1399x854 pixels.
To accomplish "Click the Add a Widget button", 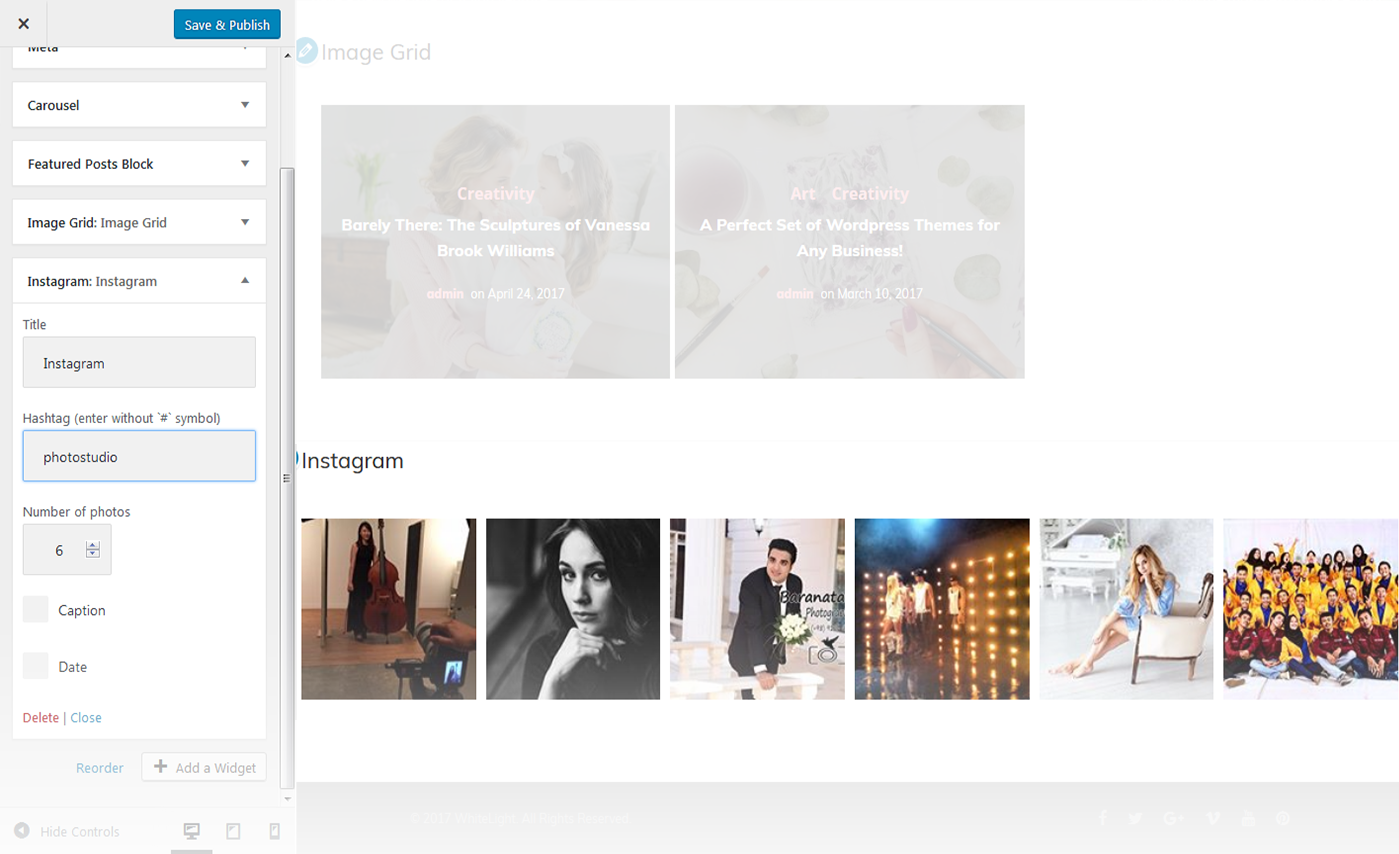I will 204,767.
